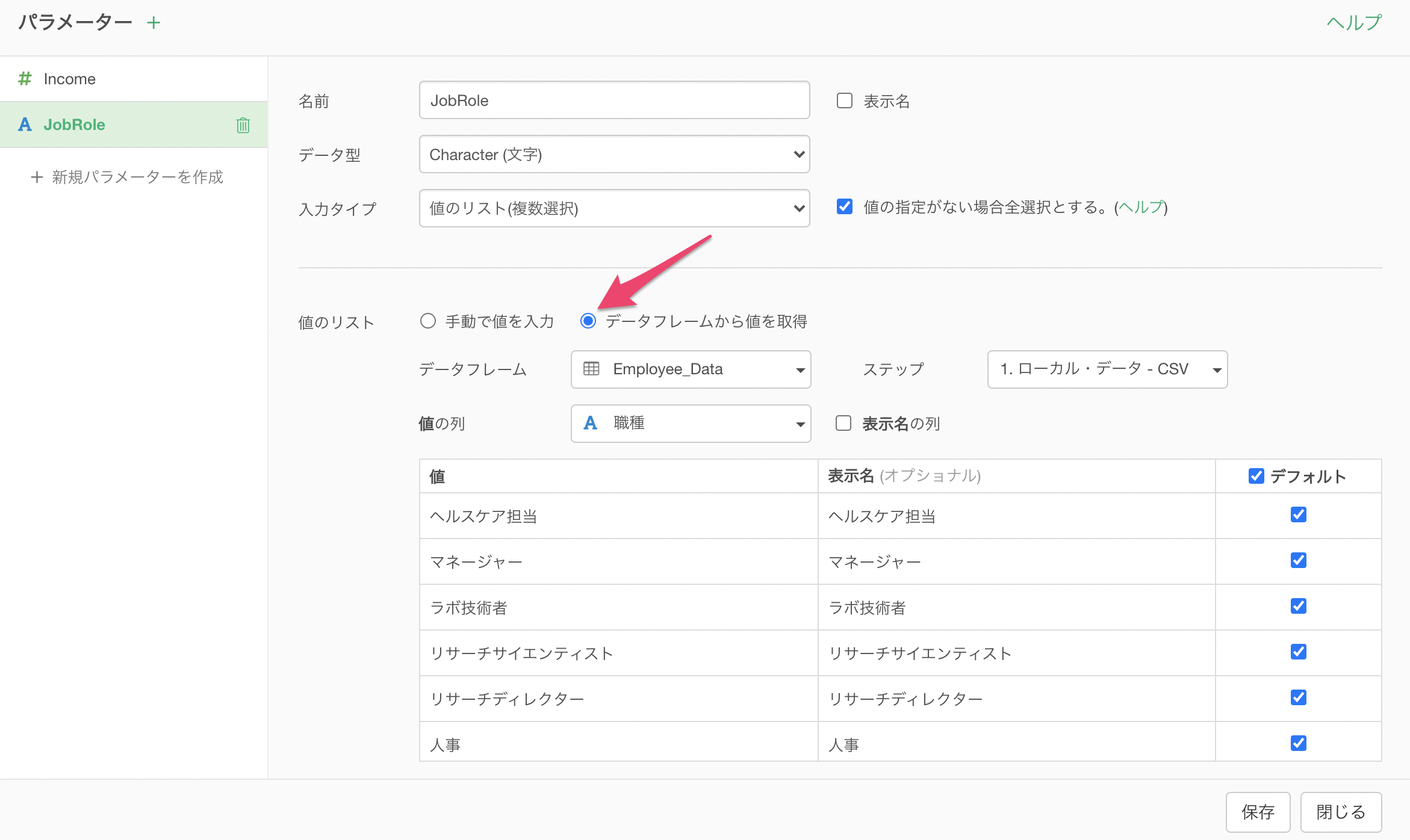Open the データ型 Character dropdown
This screenshot has height=840, width=1410.
tap(614, 155)
